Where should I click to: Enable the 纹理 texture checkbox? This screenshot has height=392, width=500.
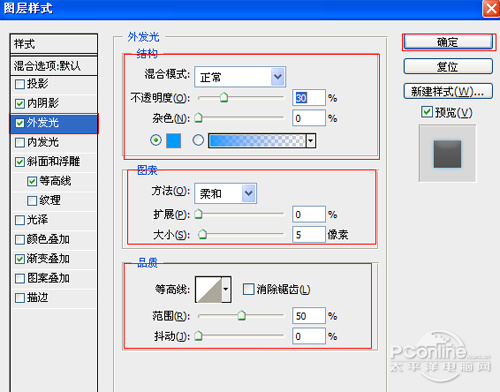point(32,201)
